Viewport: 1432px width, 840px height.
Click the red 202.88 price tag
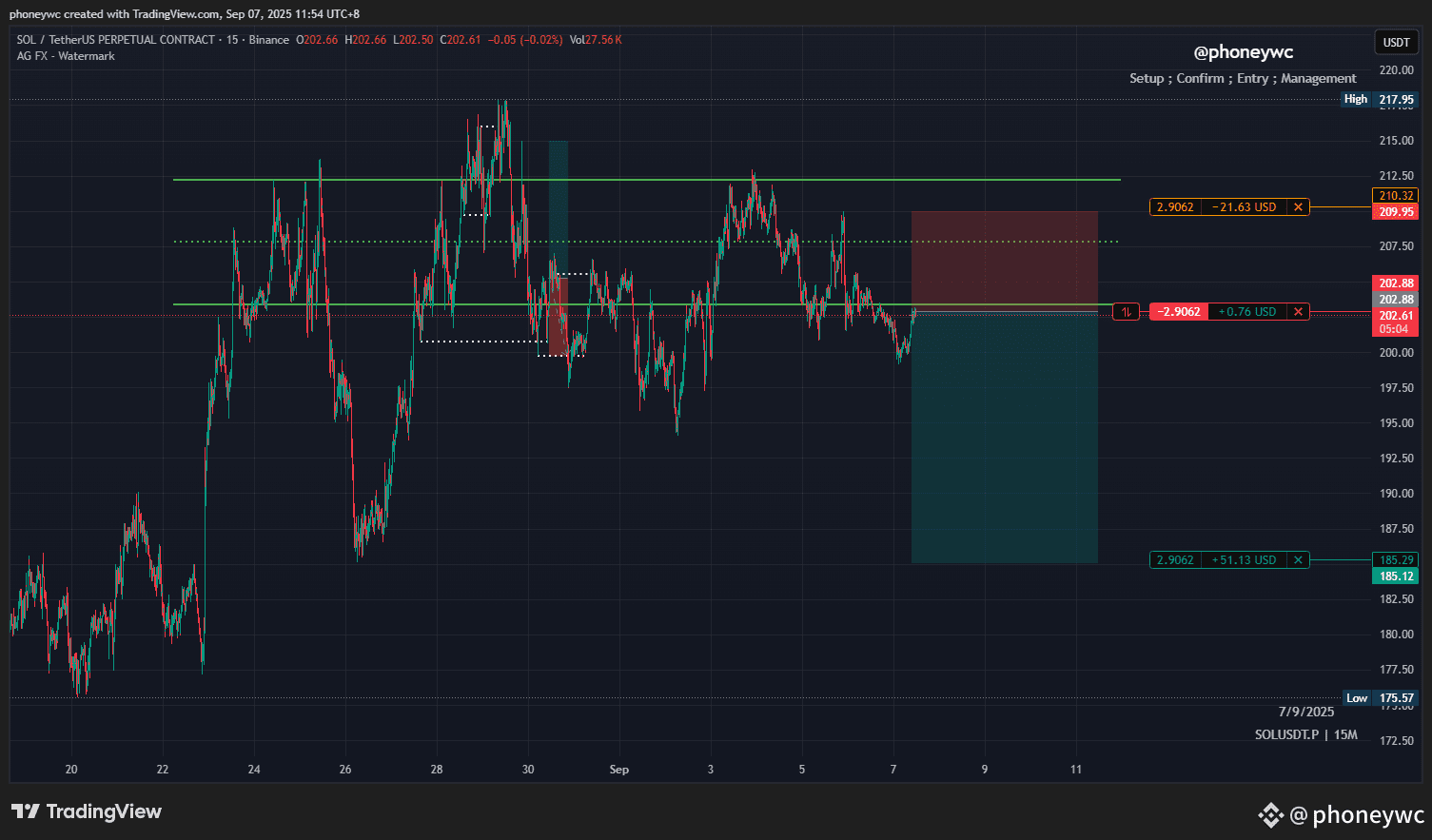coord(1396,283)
